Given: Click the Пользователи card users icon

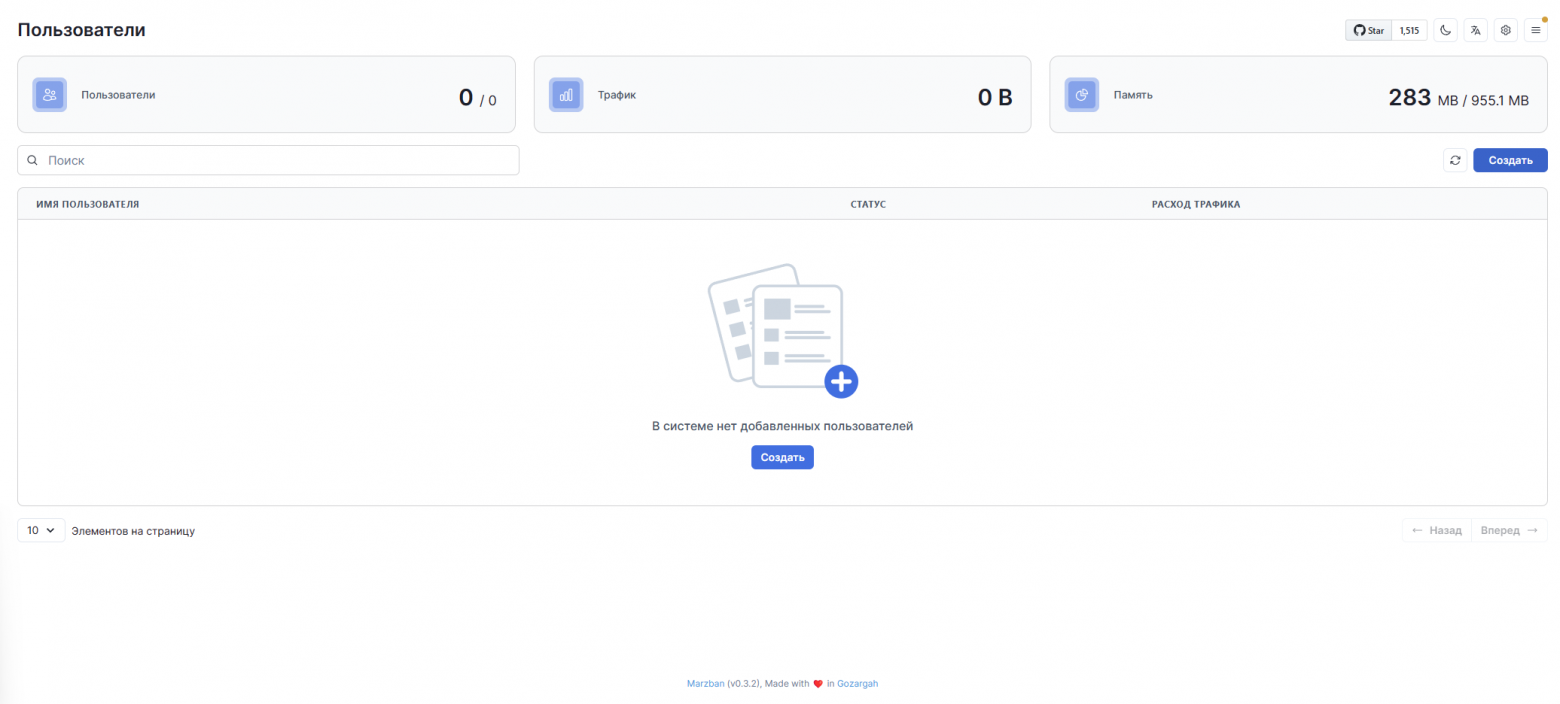Looking at the screenshot, I should pos(50,95).
